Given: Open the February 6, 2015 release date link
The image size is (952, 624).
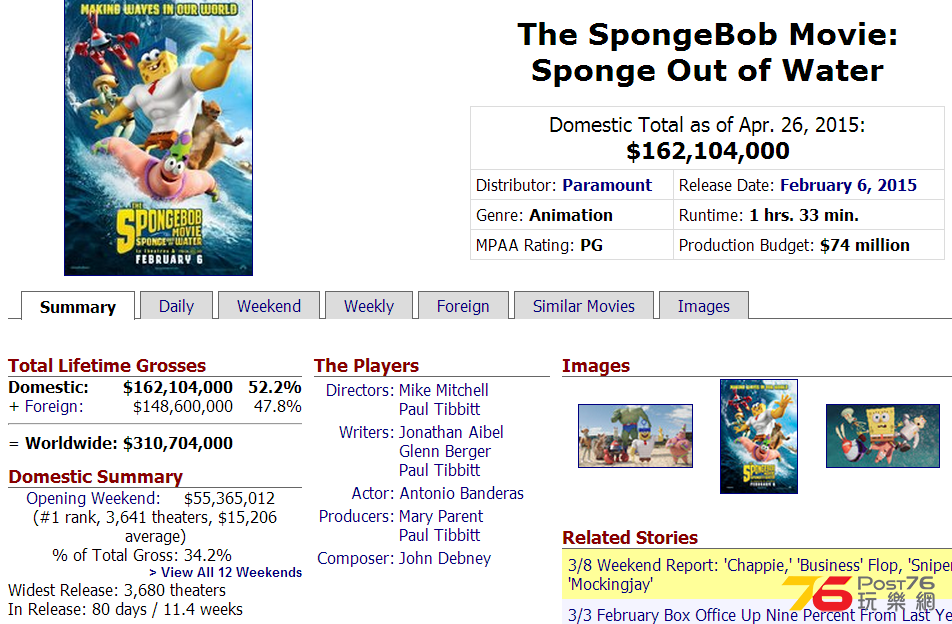Looking at the screenshot, I should click(848, 185).
